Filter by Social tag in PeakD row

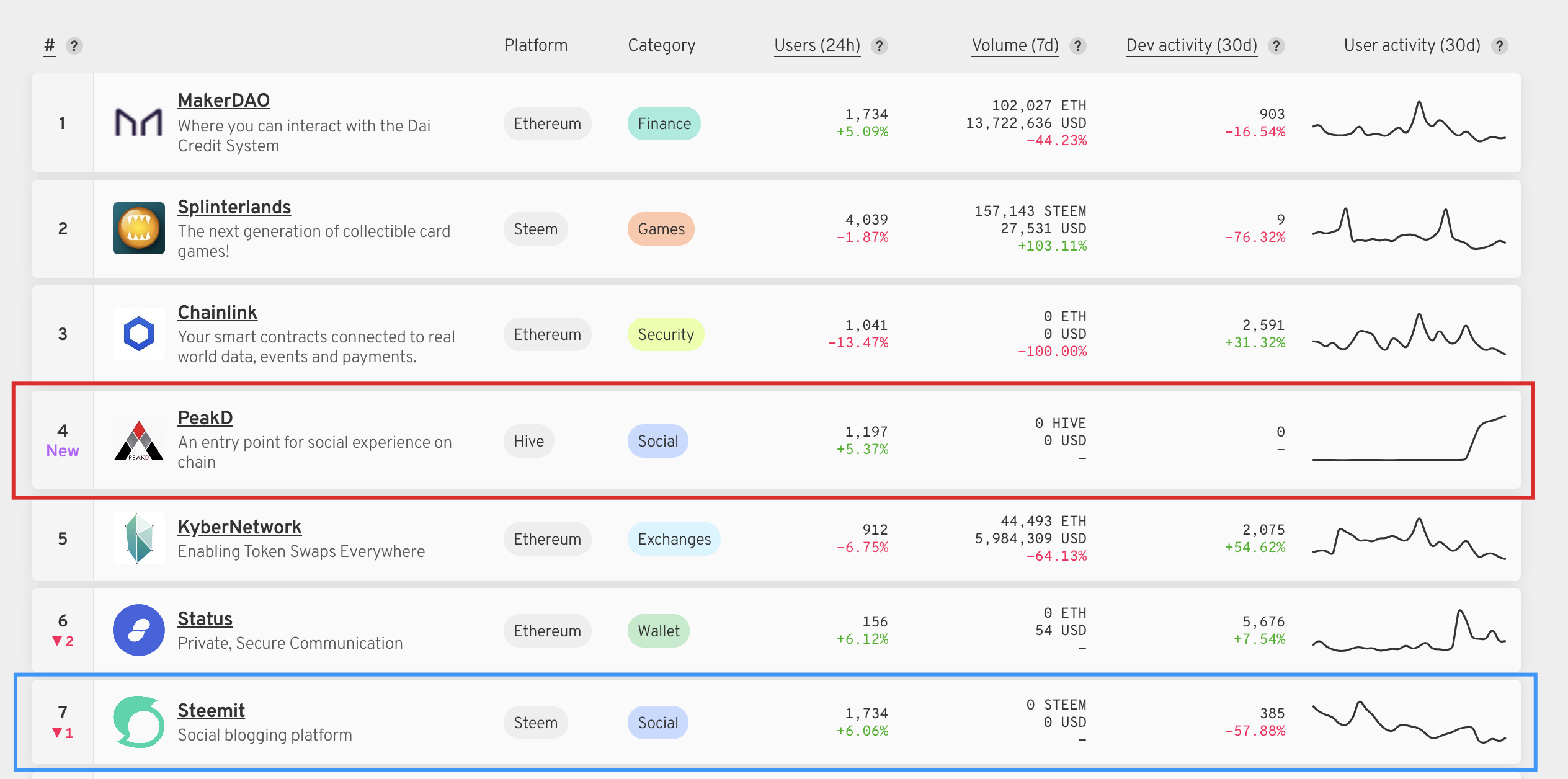click(658, 441)
